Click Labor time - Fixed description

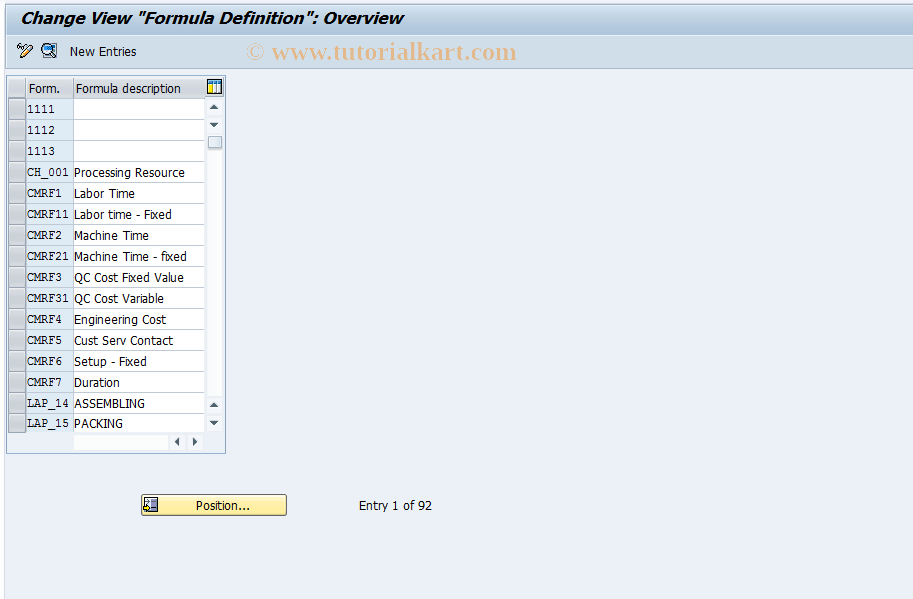click(139, 214)
